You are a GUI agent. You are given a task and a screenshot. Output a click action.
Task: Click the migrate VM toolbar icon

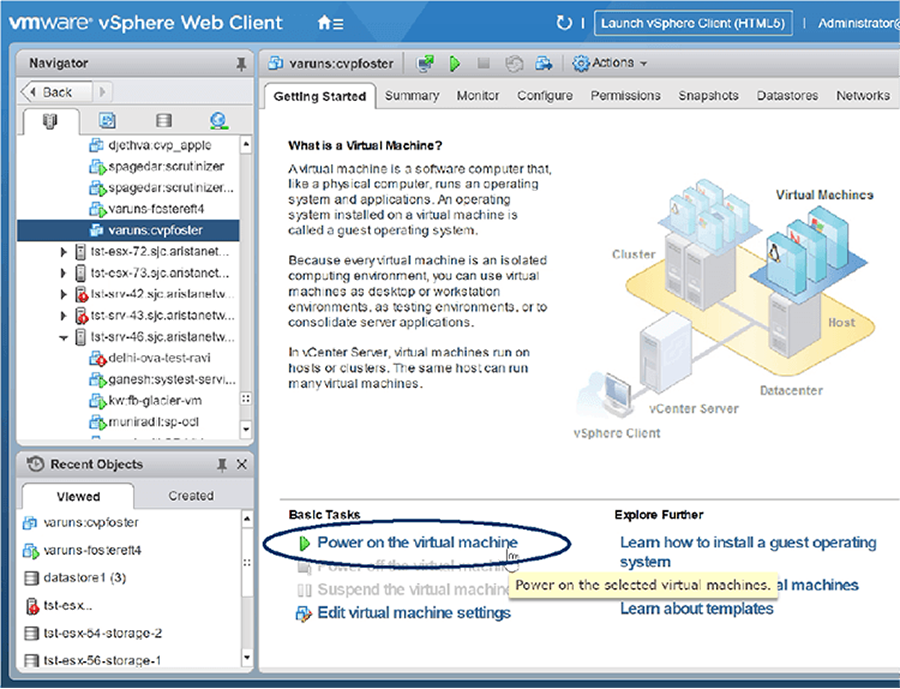tap(544, 63)
